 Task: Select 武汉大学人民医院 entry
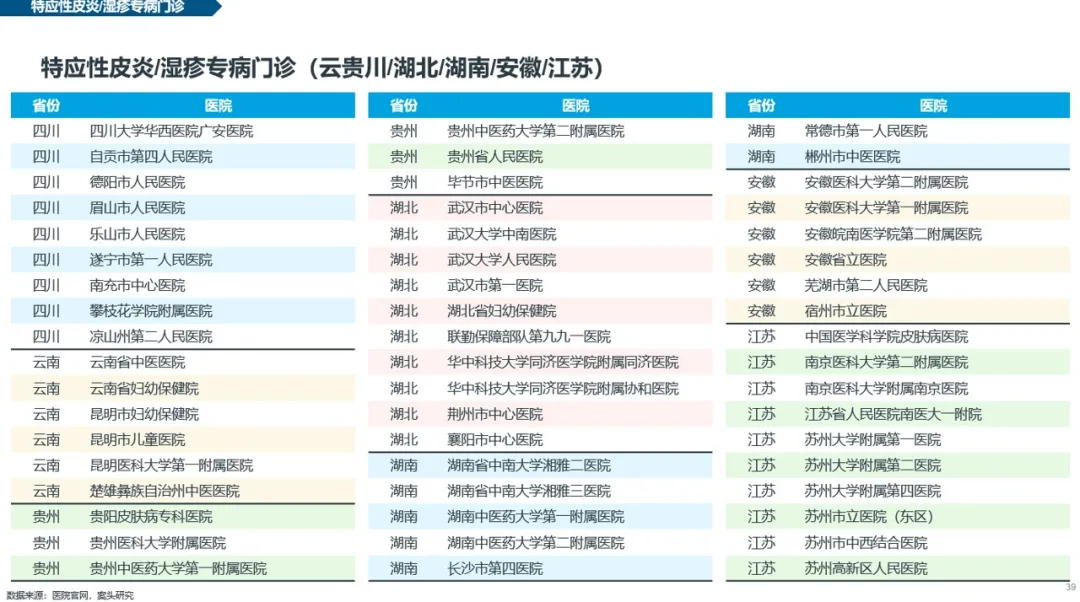[501, 260]
